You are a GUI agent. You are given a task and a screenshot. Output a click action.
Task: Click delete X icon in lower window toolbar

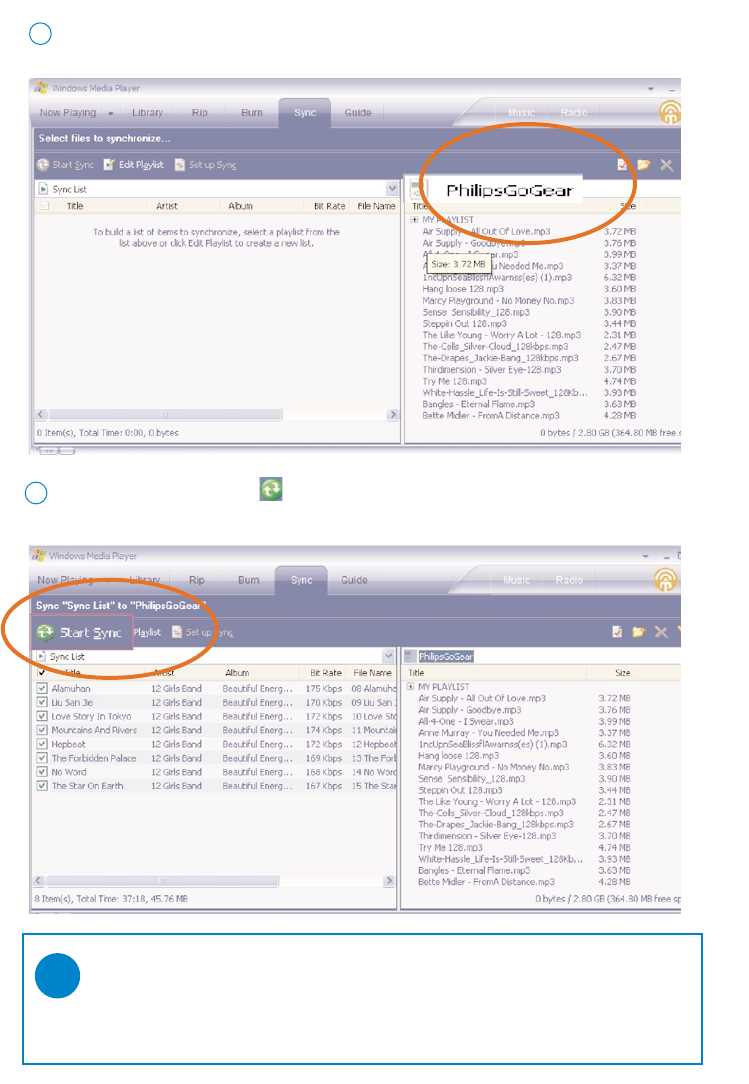click(661, 632)
